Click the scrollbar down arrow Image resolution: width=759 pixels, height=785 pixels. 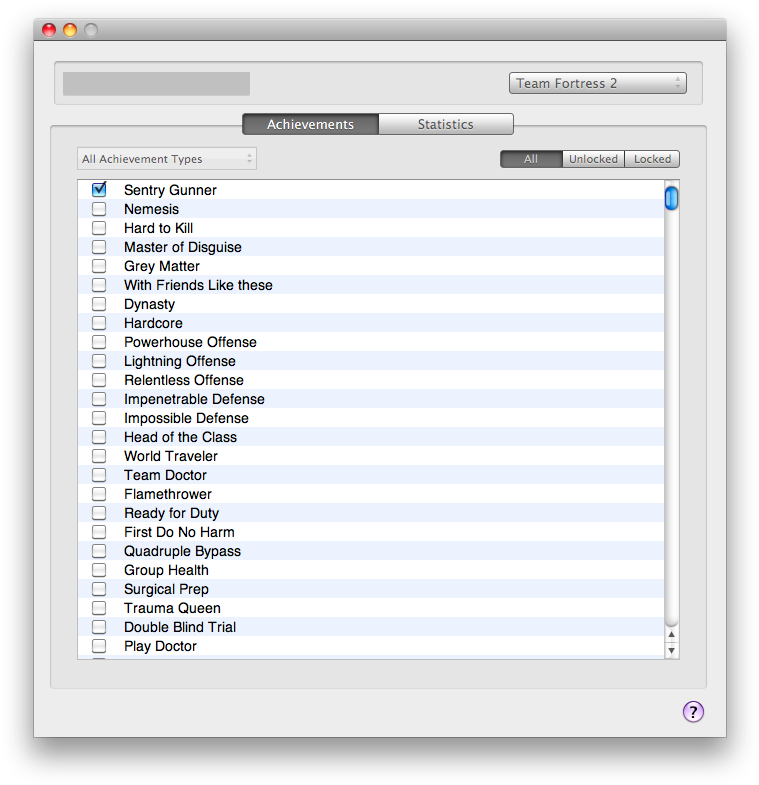pyautogui.click(x=671, y=650)
